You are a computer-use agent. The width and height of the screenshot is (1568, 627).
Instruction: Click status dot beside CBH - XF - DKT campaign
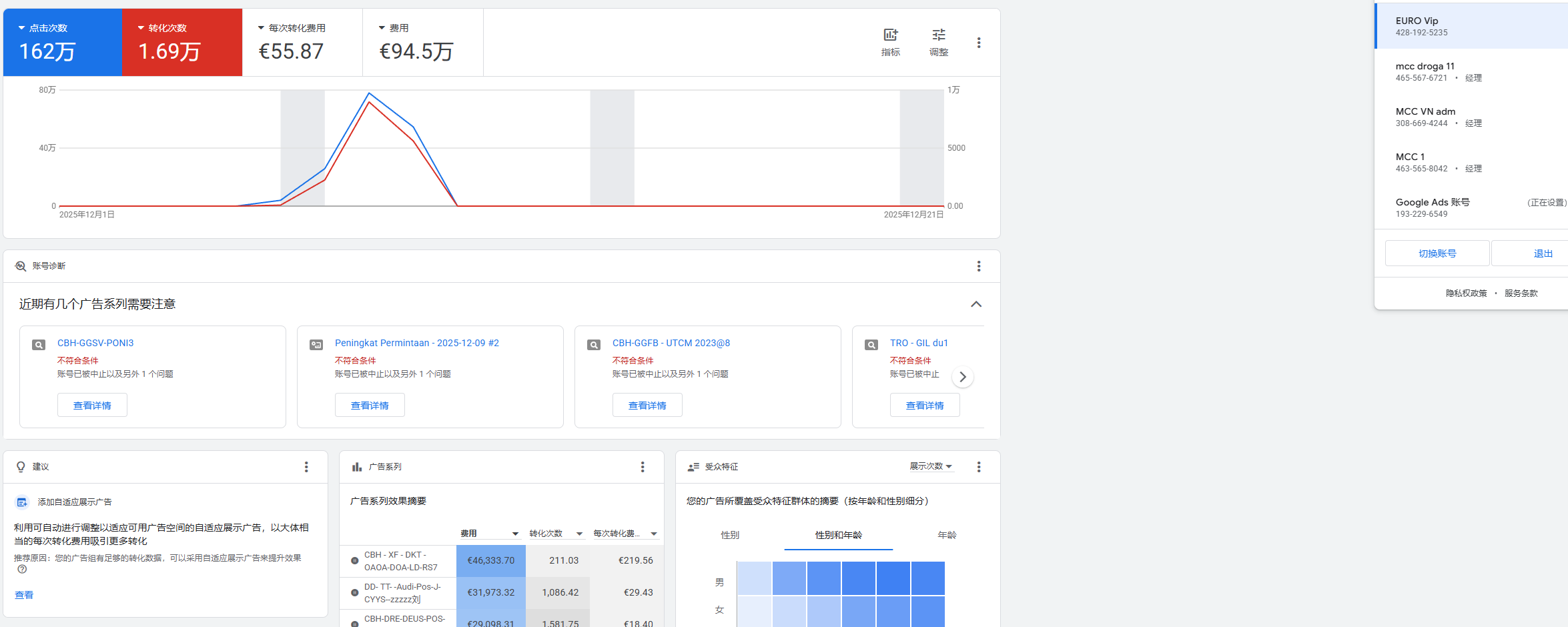[x=355, y=561]
